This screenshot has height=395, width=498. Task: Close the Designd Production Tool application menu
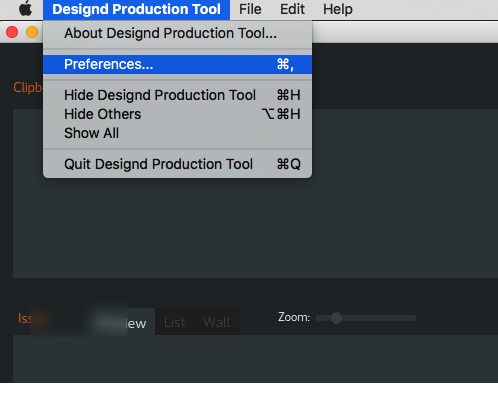136,9
